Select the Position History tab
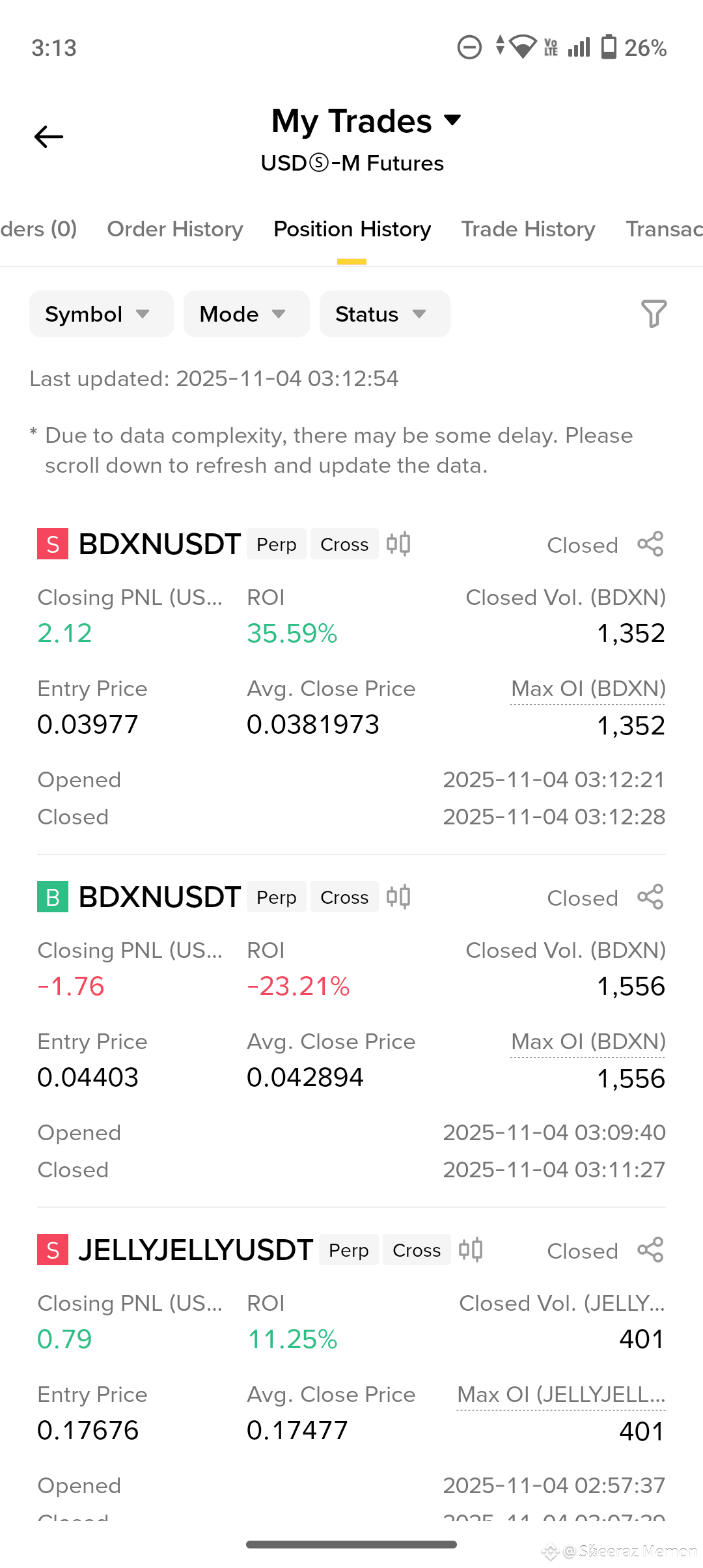The image size is (703, 1568). click(x=352, y=229)
